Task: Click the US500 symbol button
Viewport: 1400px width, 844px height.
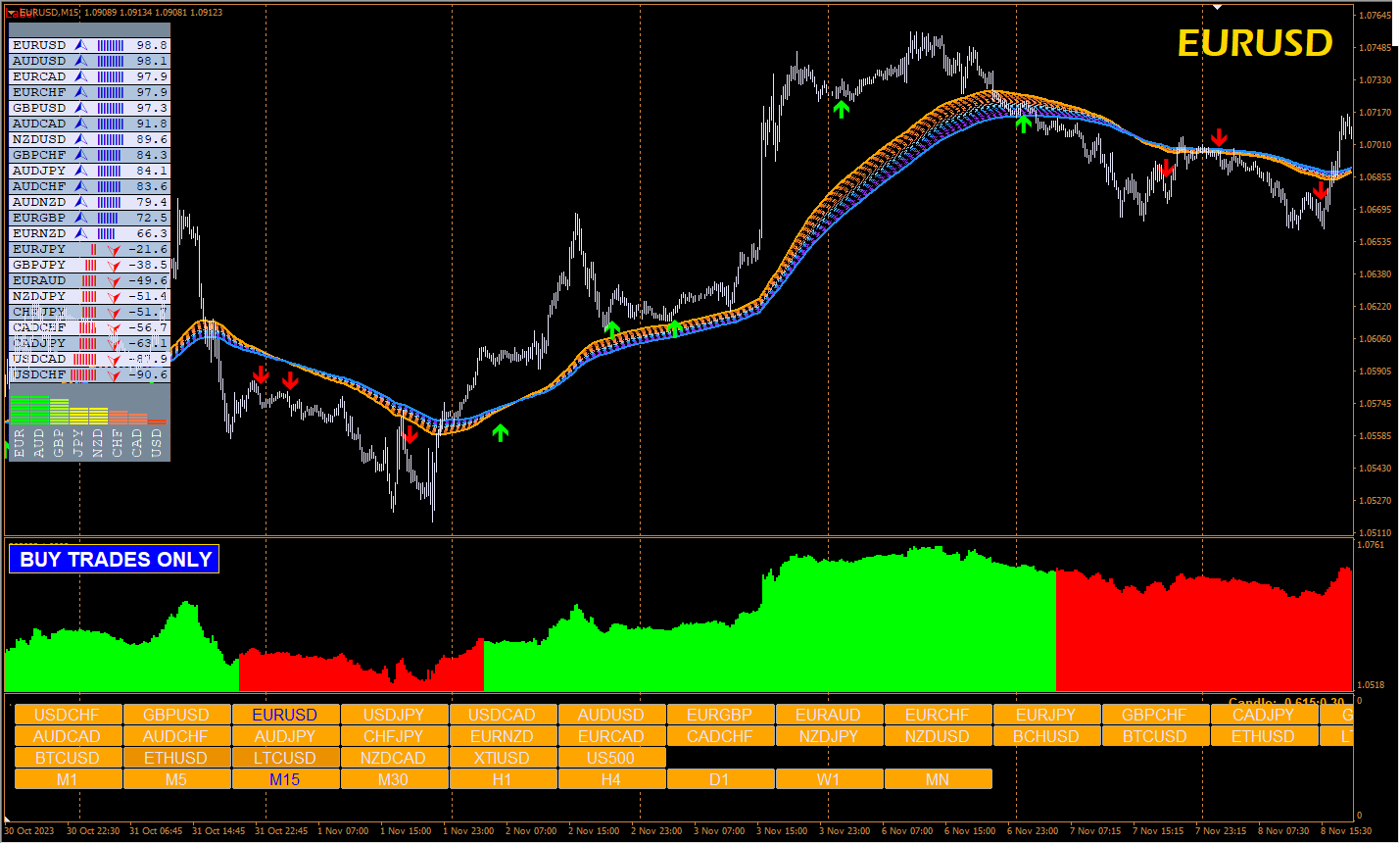Action: tap(611, 757)
